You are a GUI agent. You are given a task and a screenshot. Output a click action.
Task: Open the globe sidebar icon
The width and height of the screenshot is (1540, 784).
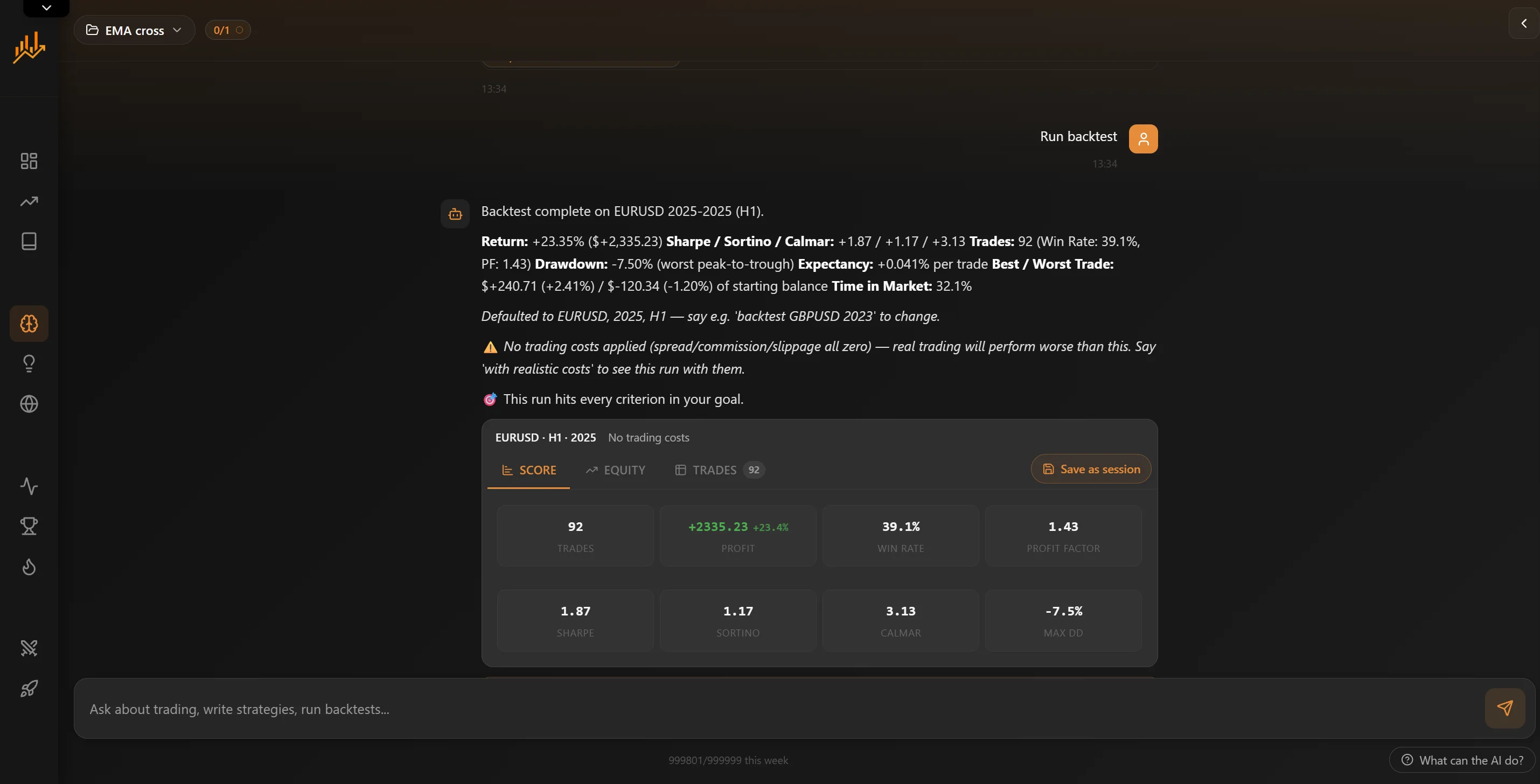coord(29,404)
